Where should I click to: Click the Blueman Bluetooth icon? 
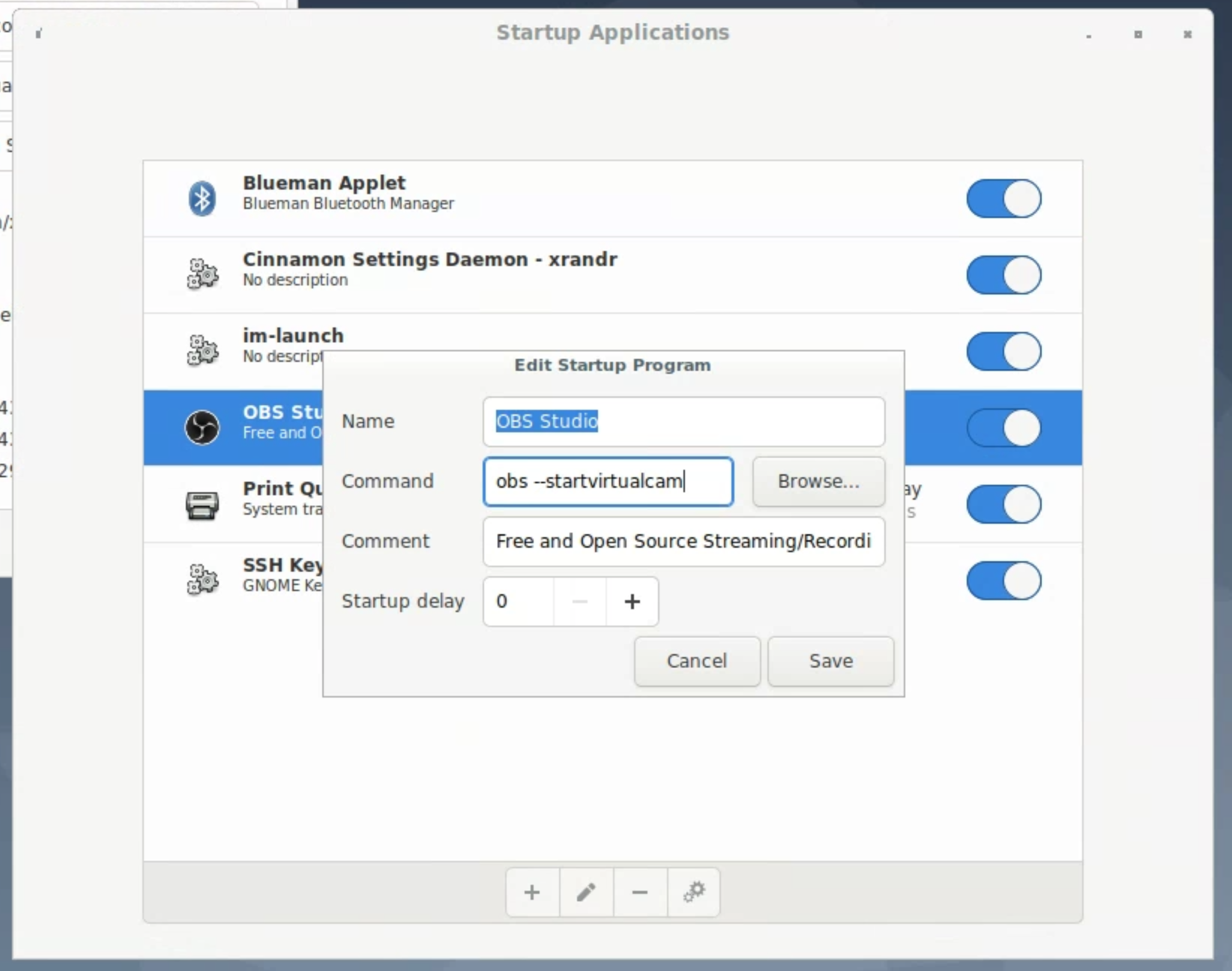pos(202,199)
